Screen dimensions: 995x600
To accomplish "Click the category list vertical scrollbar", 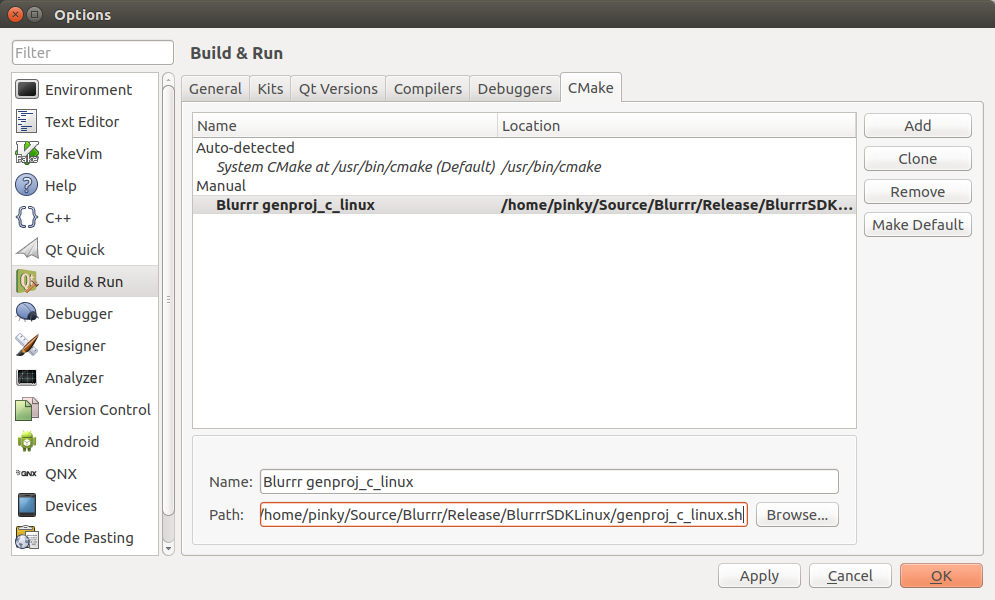I will tap(168, 300).
